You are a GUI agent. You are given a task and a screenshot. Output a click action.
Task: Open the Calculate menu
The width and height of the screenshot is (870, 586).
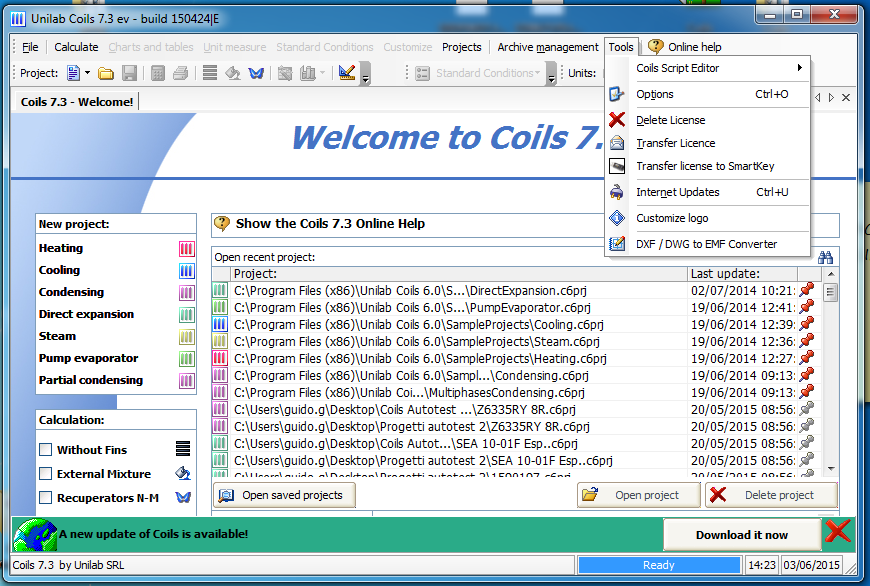pyautogui.click(x=76, y=47)
